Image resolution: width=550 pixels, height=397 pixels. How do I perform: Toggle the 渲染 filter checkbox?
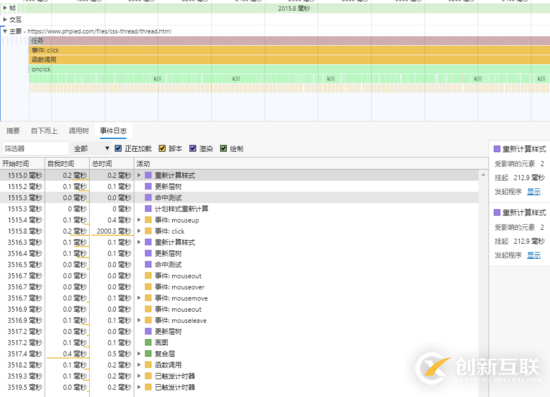tap(193, 148)
